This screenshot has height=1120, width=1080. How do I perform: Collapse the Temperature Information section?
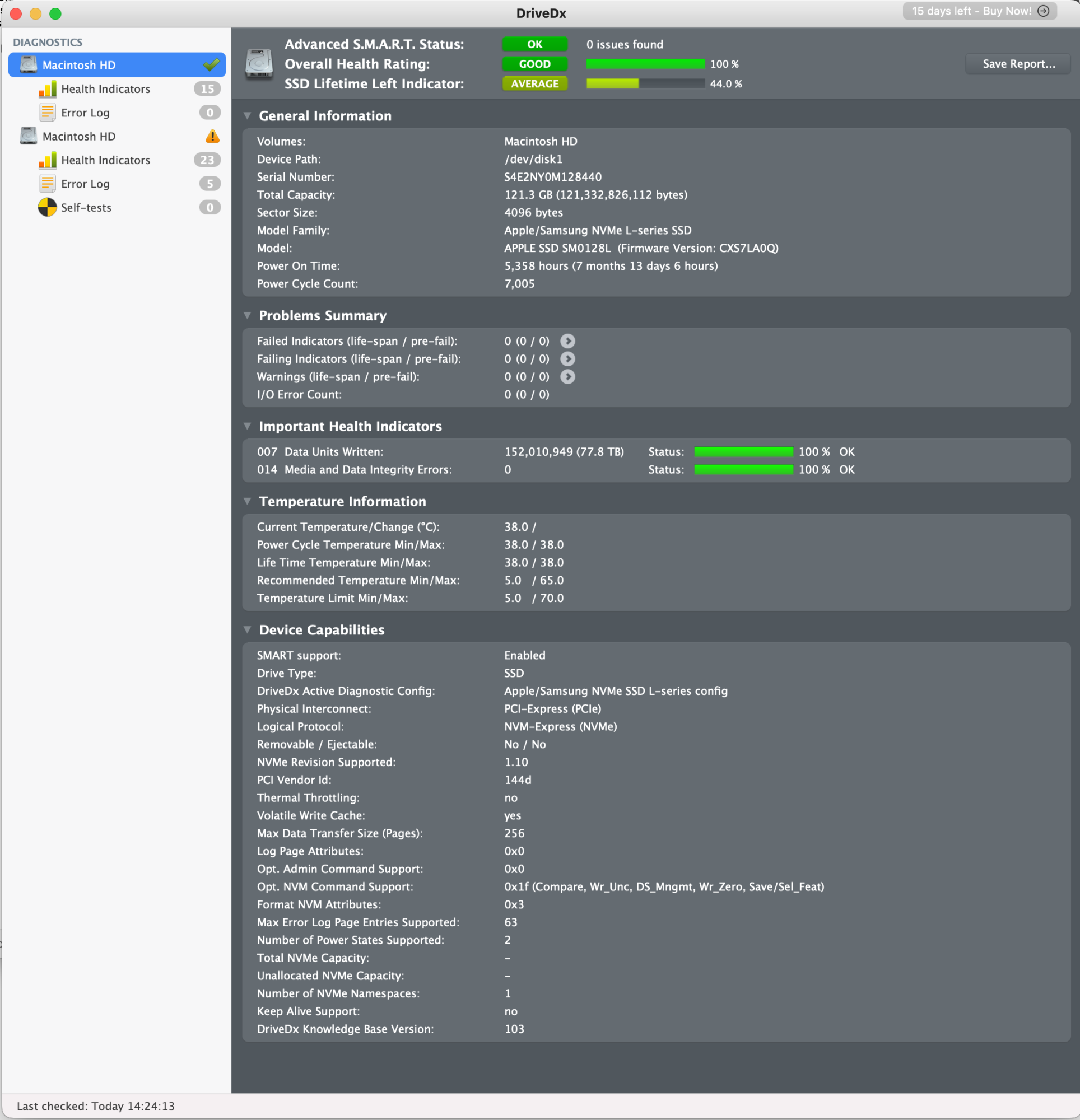(247, 501)
